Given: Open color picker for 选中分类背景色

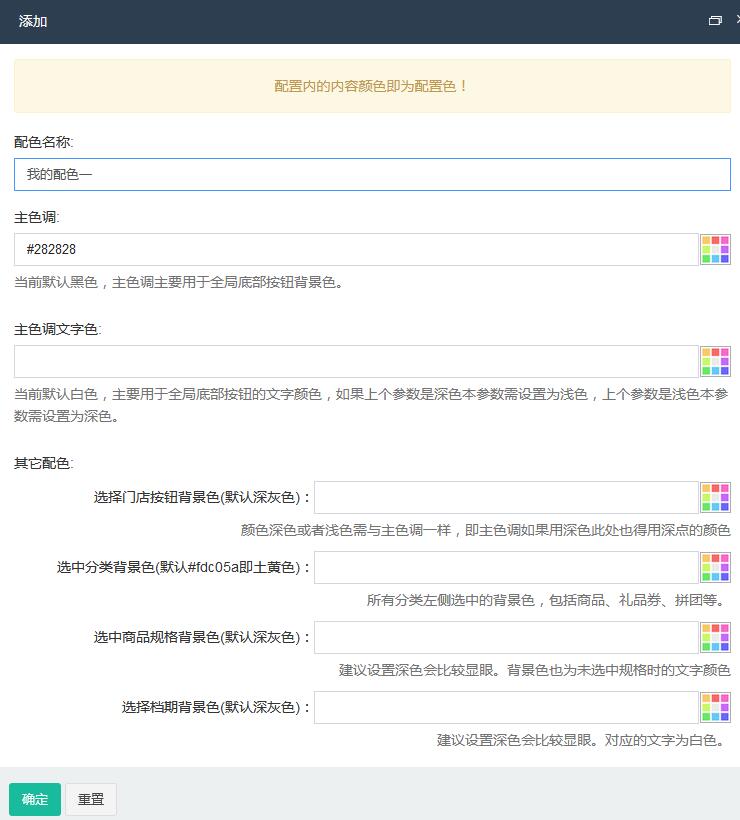Looking at the screenshot, I should point(715,568).
